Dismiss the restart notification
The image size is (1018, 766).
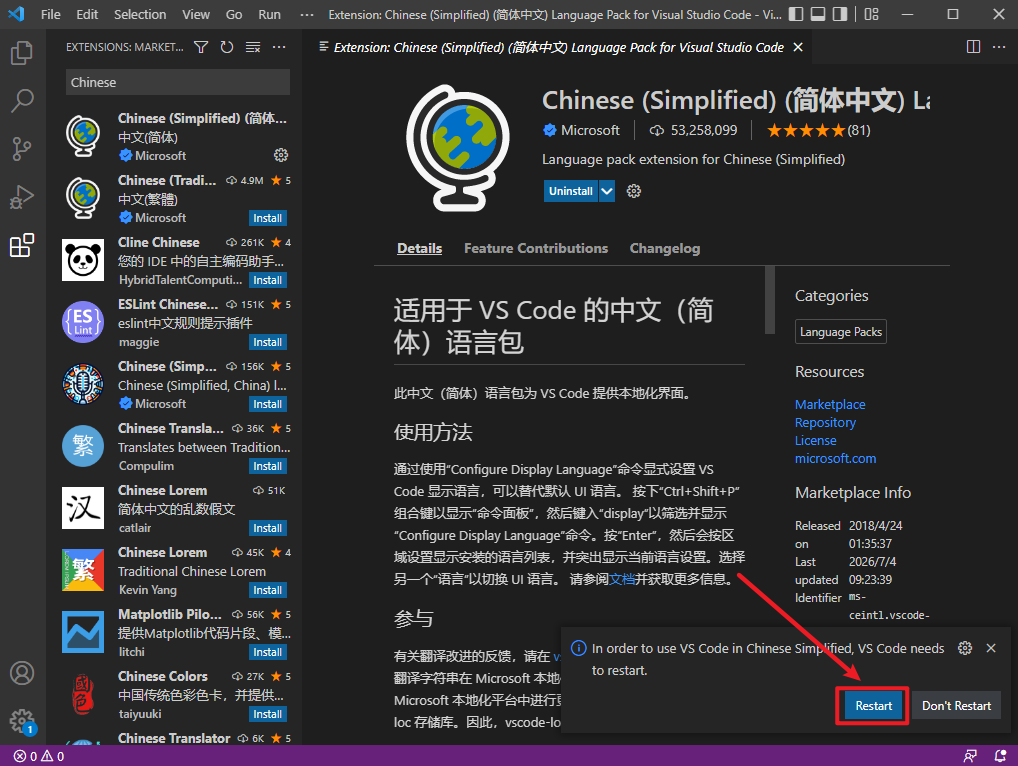coord(991,648)
